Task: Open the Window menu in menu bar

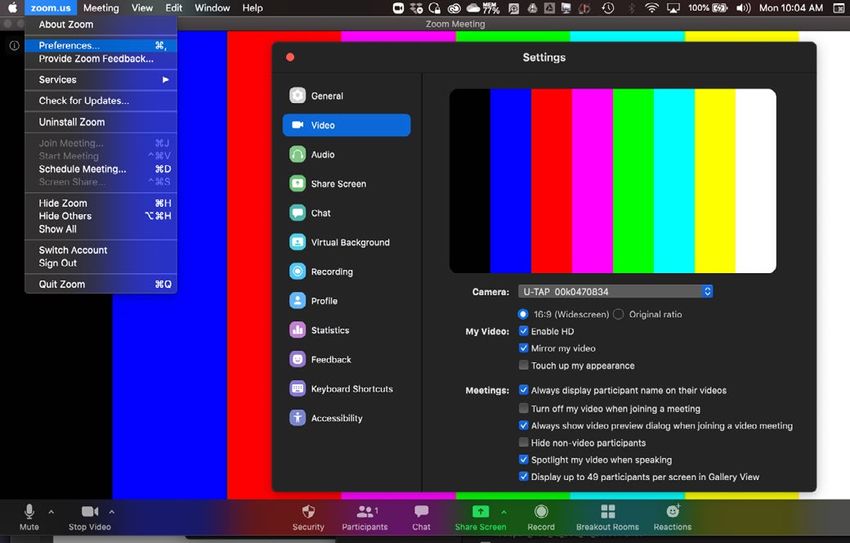Action: (212, 8)
